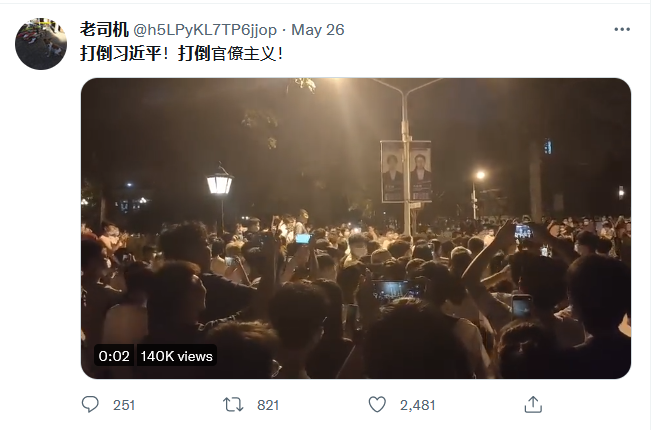Click the 821 retweets count
Viewport: 659px width, 430px height.
(268, 405)
